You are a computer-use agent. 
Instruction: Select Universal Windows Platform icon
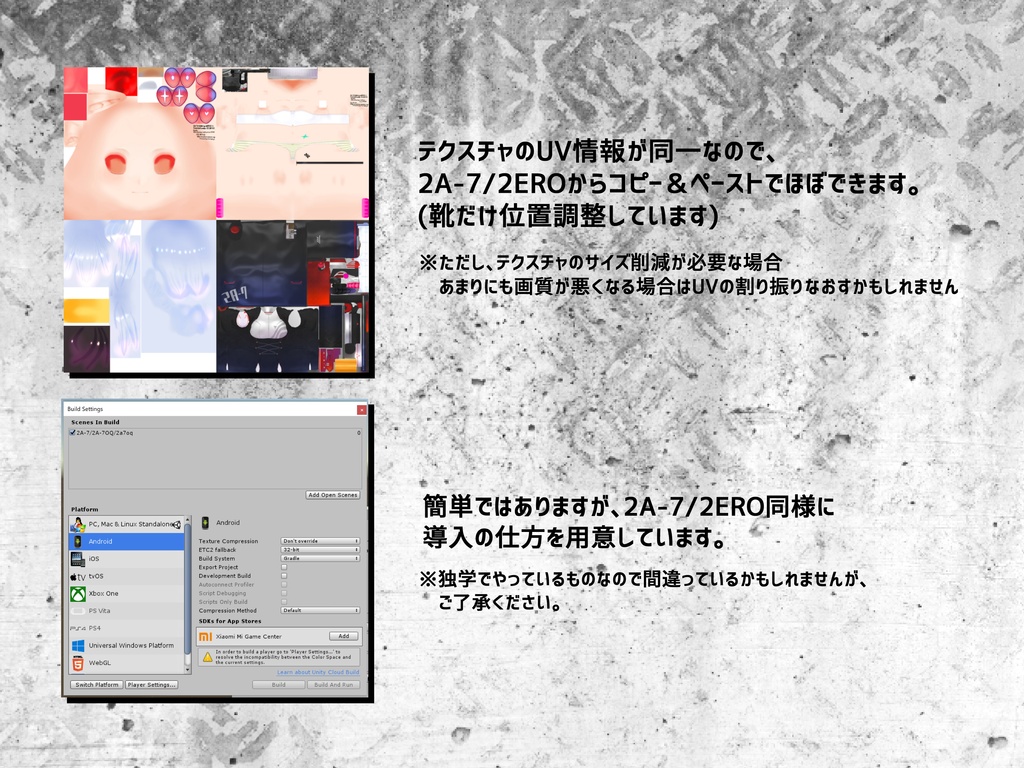click(76, 645)
